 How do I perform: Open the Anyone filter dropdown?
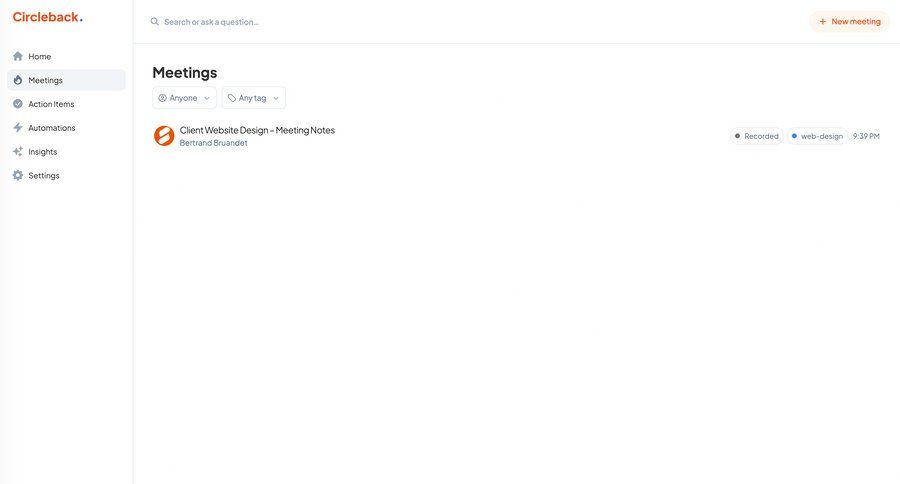pyautogui.click(x=184, y=98)
